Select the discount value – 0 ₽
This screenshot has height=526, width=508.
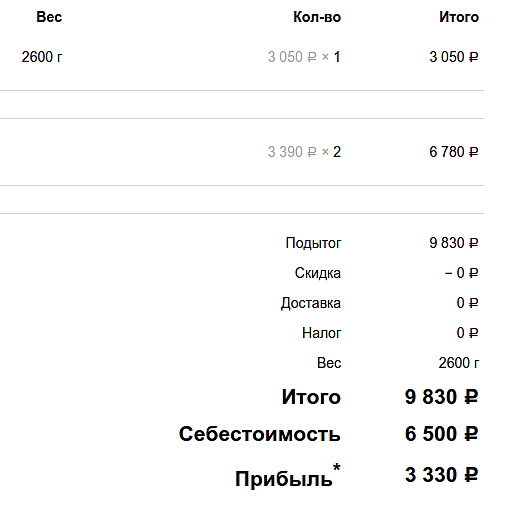click(x=461, y=273)
